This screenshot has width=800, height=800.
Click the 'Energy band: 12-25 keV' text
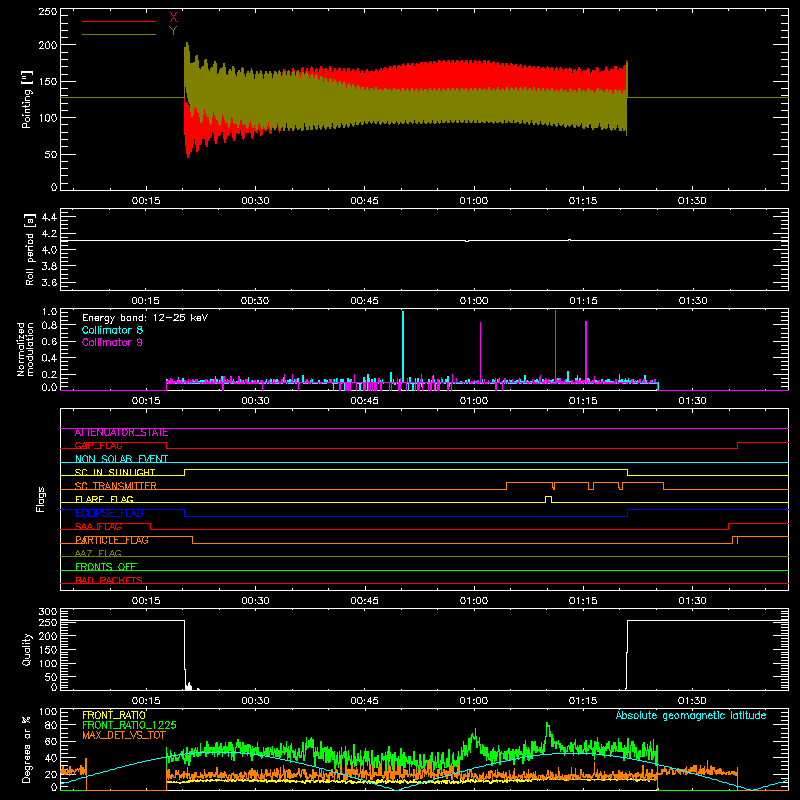pyautogui.click(x=145, y=318)
